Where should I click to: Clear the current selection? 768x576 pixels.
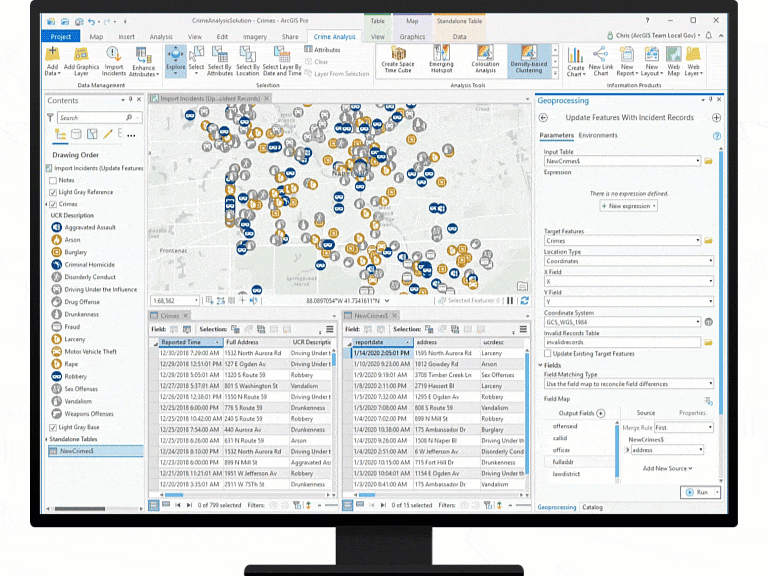coord(317,62)
